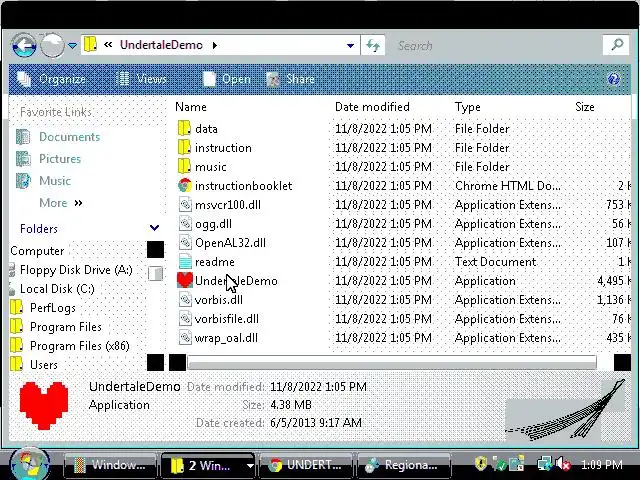Viewport: 640px width, 480px height.
Task: Click the file list horizontal scrollbar
Action: click(392, 362)
